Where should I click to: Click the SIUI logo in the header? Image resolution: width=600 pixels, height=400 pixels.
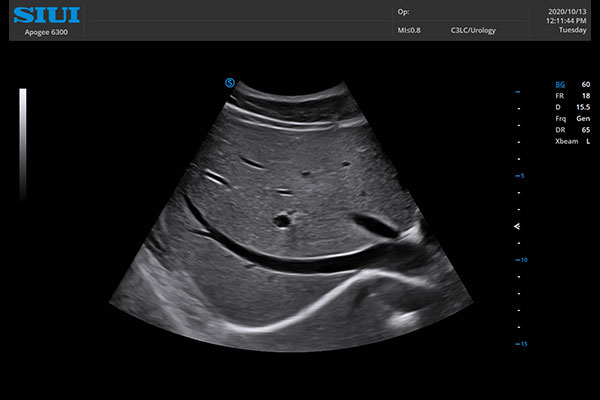[x=46, y=14]
